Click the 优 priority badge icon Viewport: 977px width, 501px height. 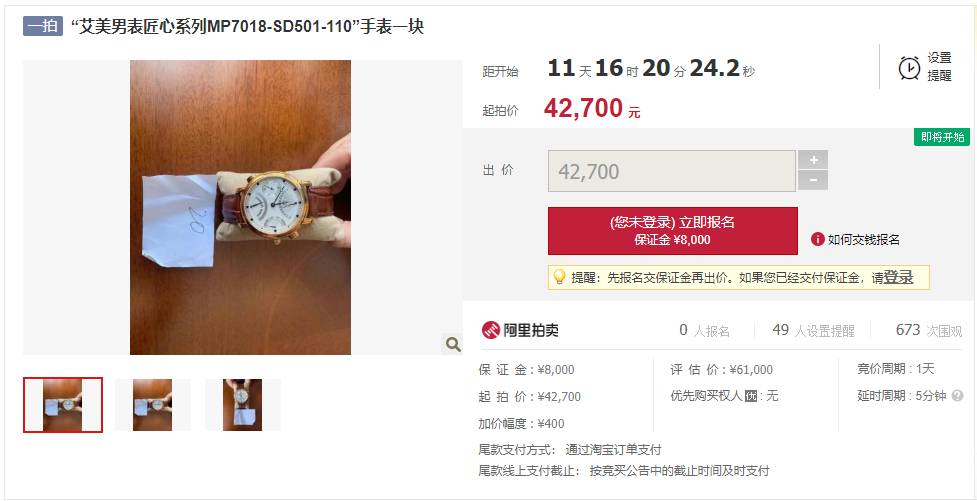tap(751, 396)
